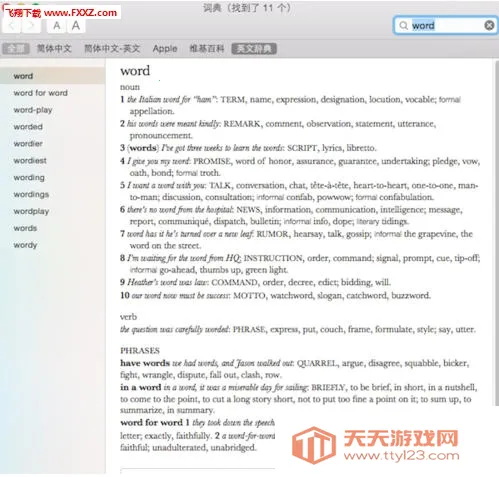Click the "PHRASES" section heading

140,351
